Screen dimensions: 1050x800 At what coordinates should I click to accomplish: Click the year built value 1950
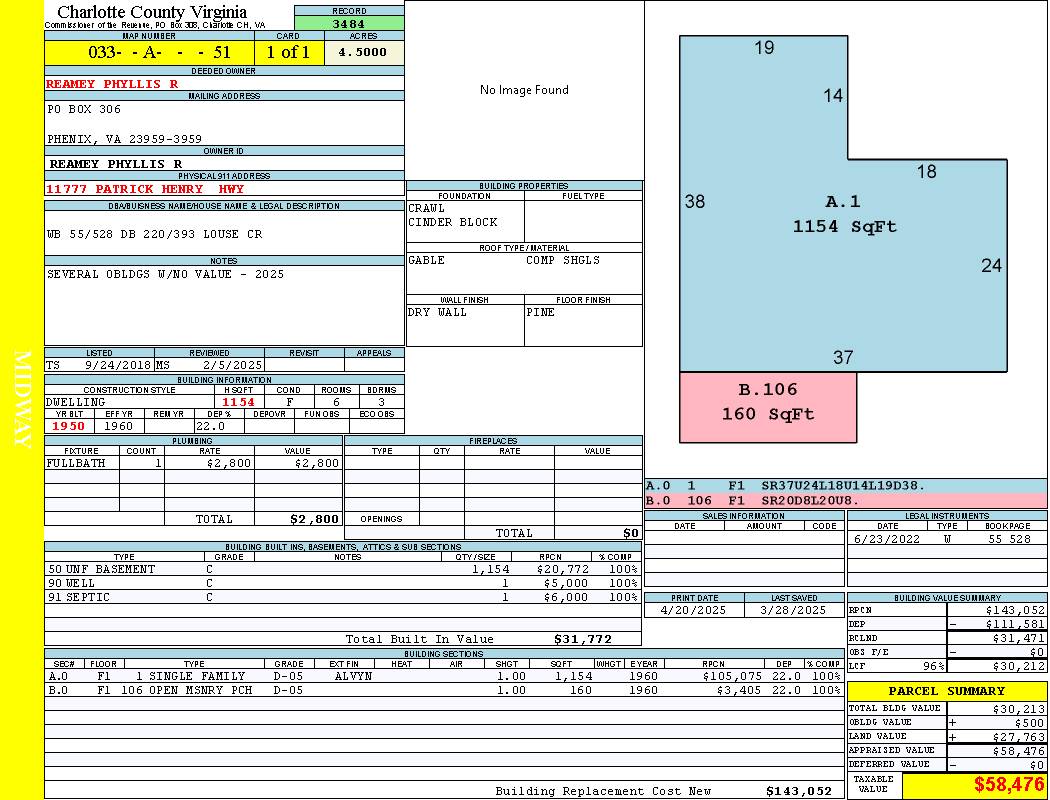click(69, 426)
